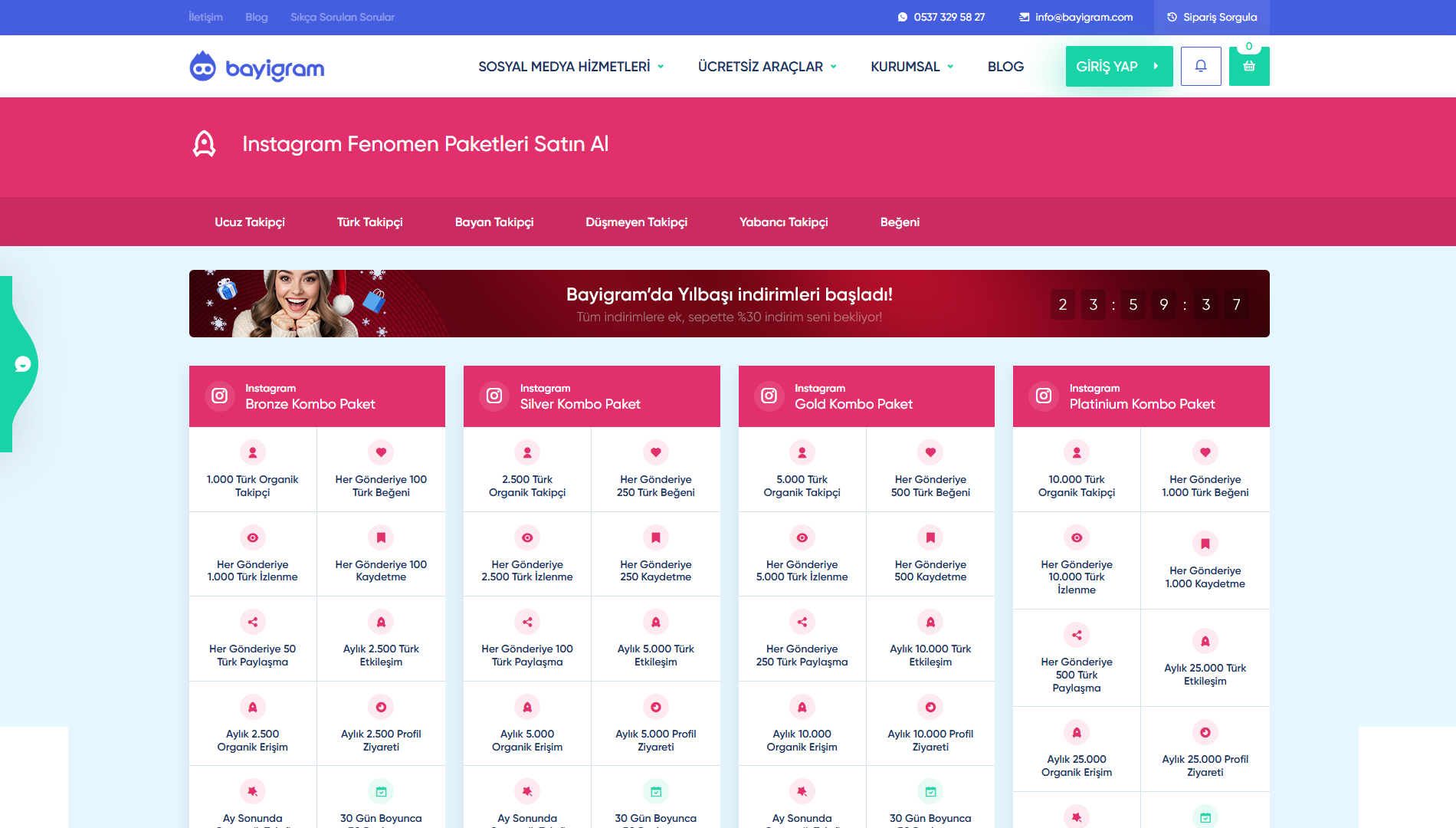Expand the Ücretsiz Araçlar dropdown menu
The image size is (1456, 828).
766,67
